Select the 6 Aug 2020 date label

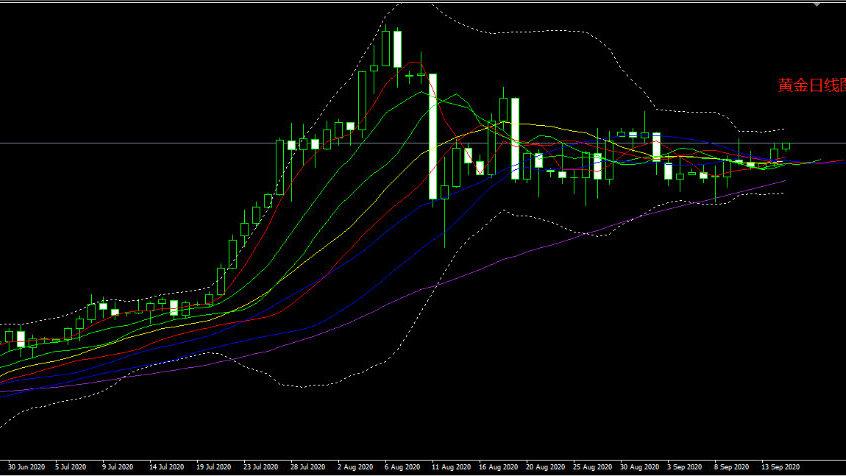pos(399,467)
